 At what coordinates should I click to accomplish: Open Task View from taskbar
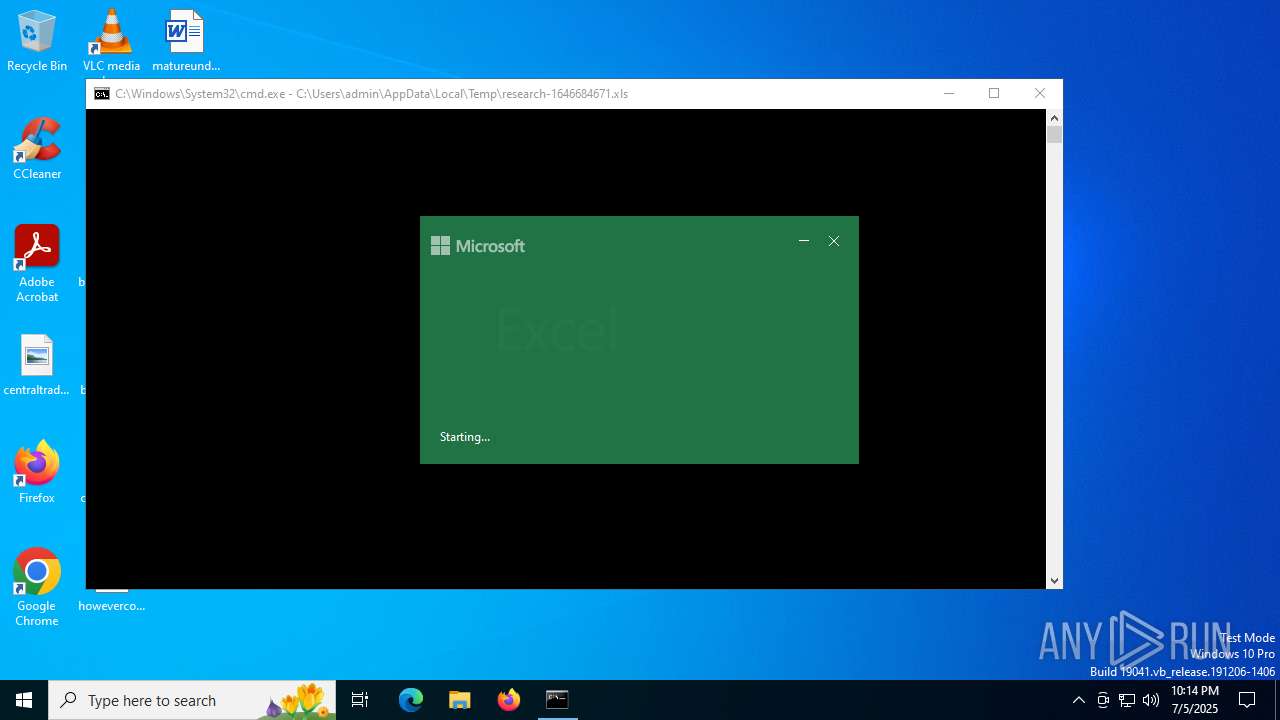point(360,700)
